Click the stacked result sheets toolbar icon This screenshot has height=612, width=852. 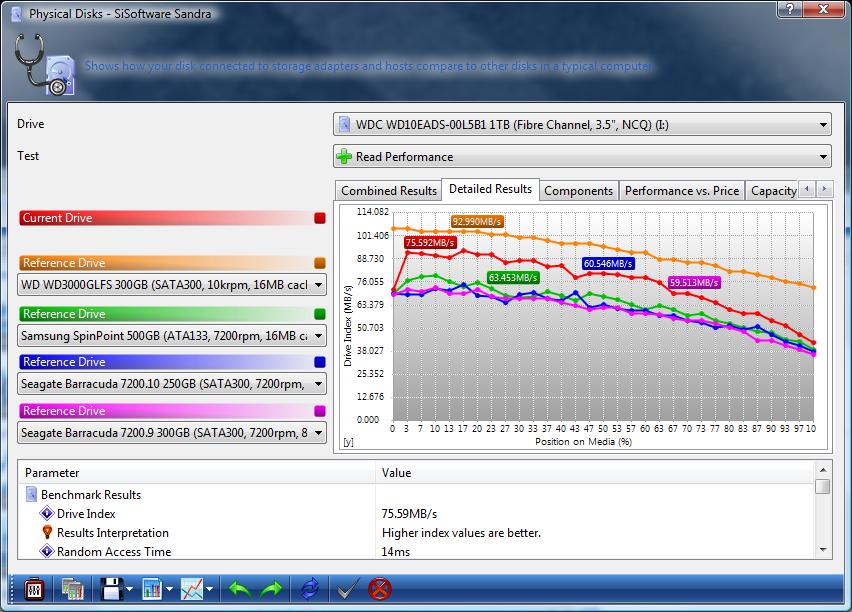[x=72, y=589]
